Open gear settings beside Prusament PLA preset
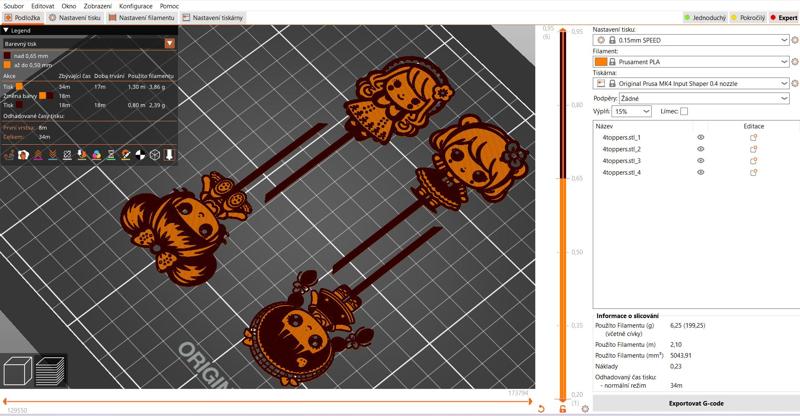The height and width of the screenshot is (416, 800). pos(795,62)
